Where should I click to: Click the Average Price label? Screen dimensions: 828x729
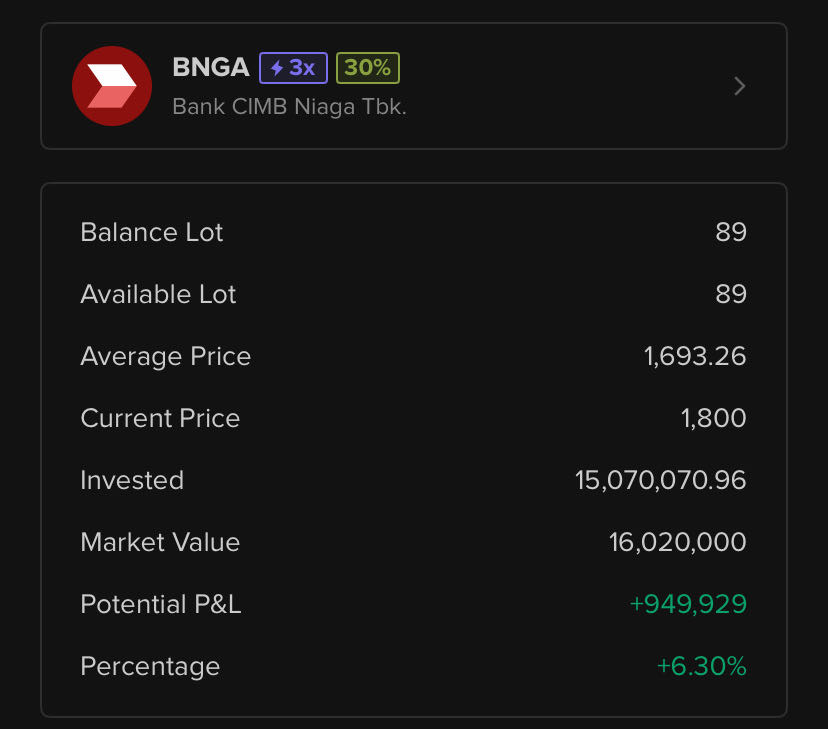(x=166, y=356)
